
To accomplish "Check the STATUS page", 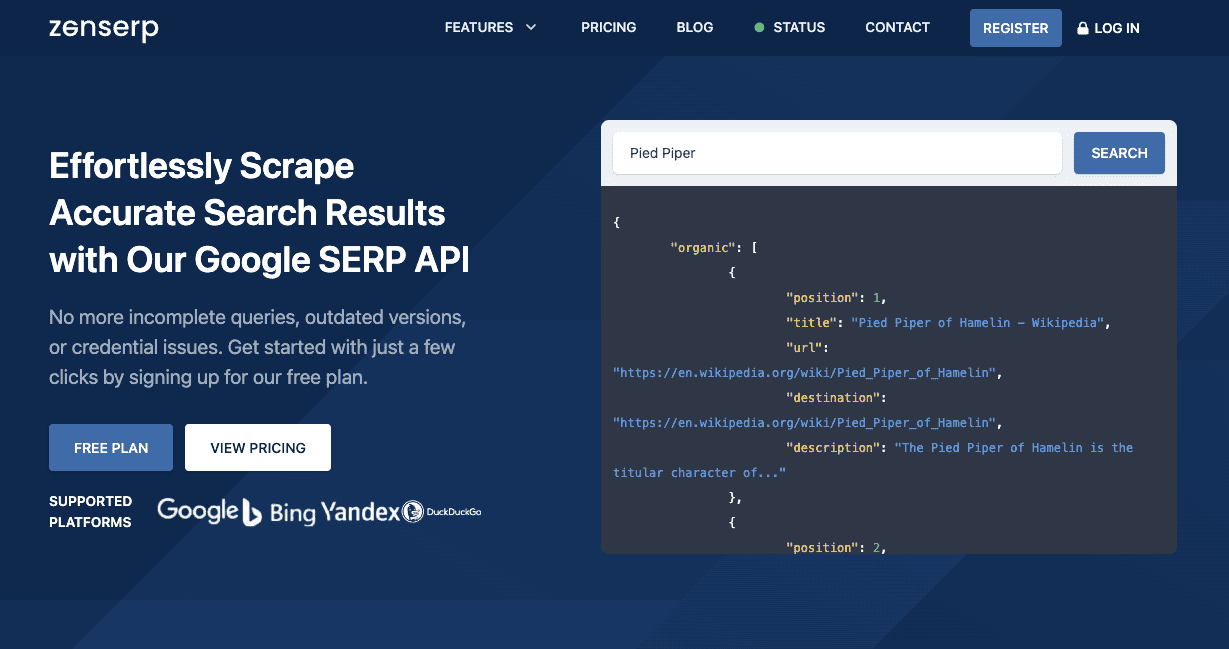I will tap(799, 27).
